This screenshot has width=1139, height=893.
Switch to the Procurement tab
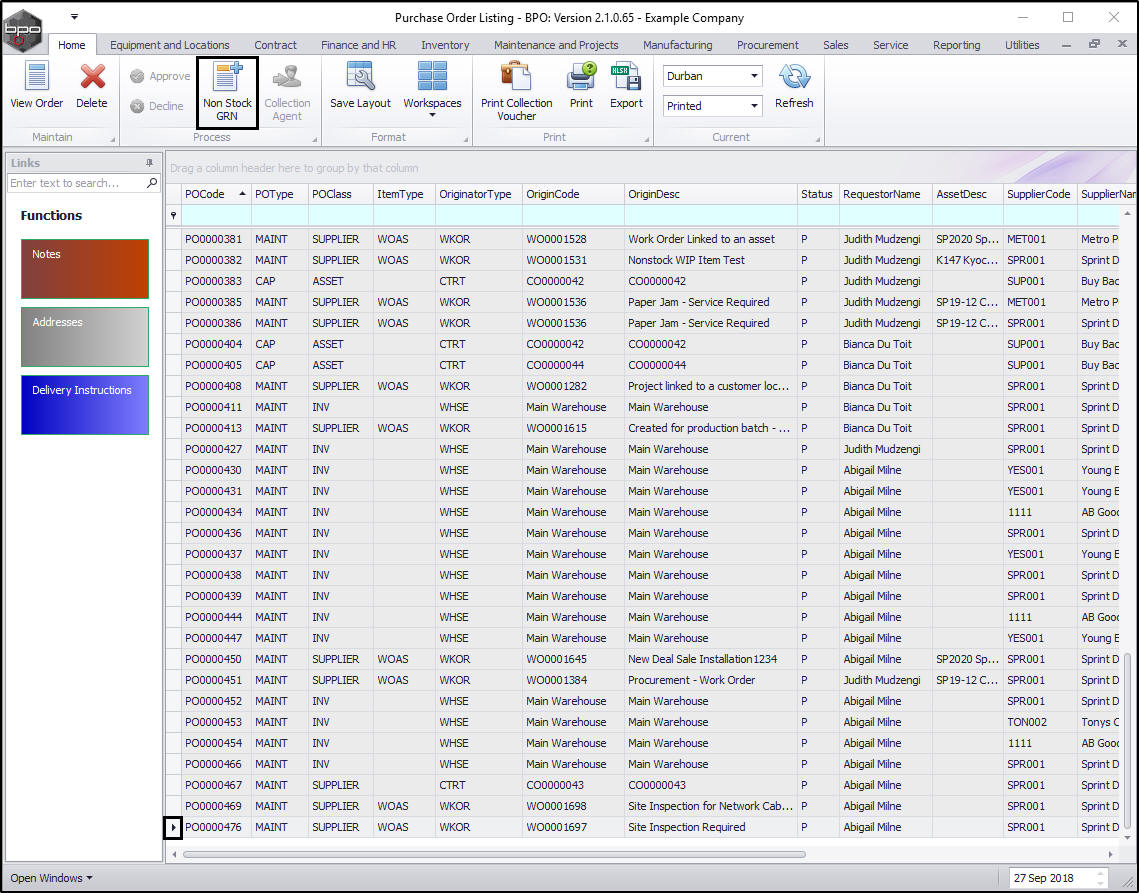(x=767, y=45)
